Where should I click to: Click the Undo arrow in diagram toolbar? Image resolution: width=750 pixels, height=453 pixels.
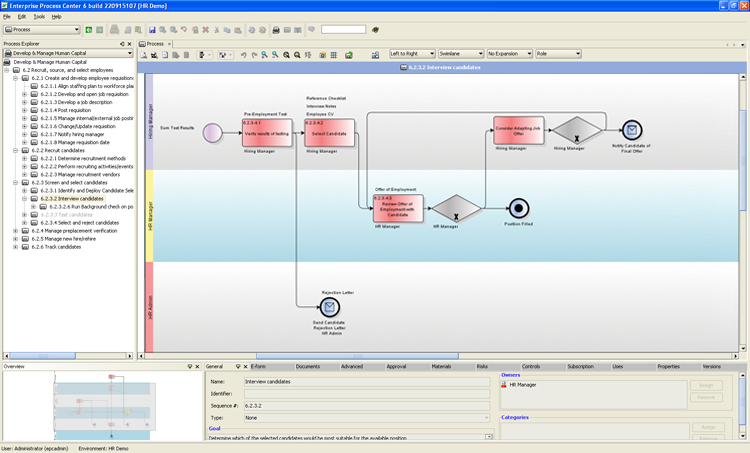click(x=244, y=54)
